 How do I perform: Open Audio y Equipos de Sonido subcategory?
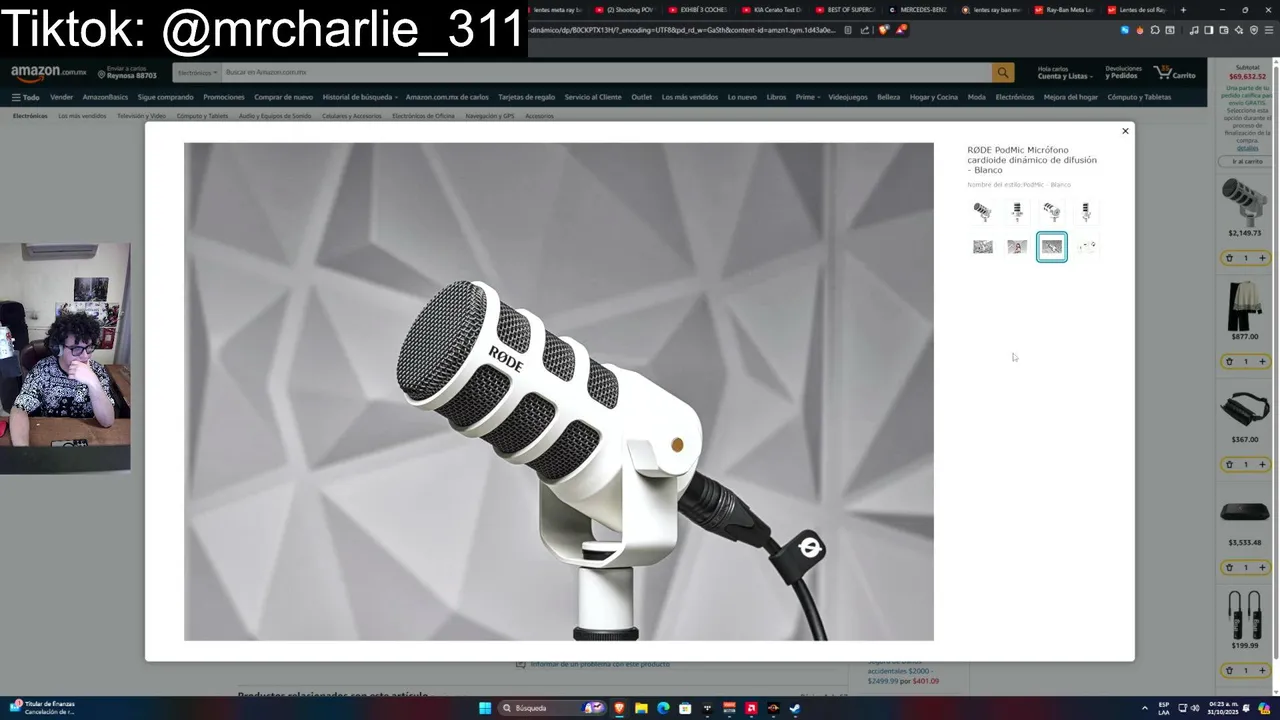point(275,116)
